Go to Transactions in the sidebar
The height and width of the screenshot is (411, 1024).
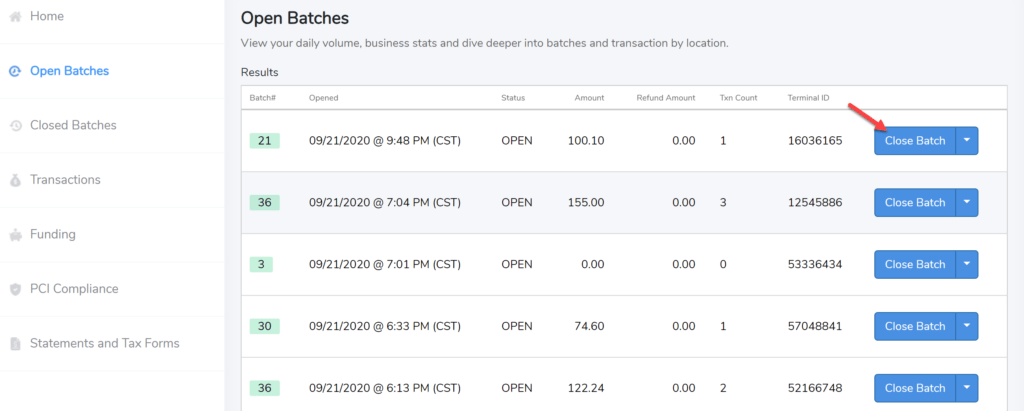(x=65, y=180)
